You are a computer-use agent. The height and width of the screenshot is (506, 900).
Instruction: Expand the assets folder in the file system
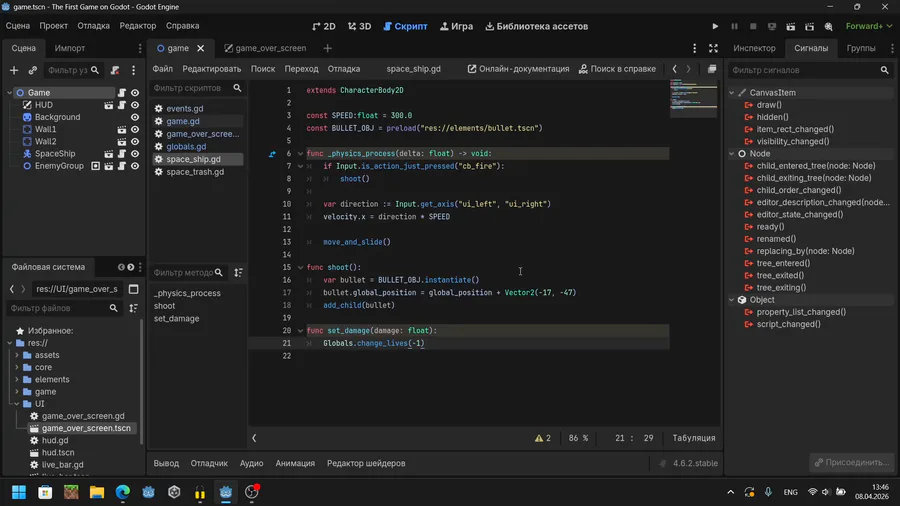[17, 355]
